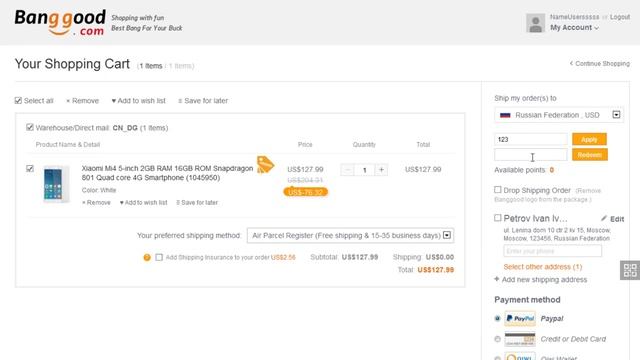Open the shipping insurance help icon
Viewport: 640px width, 360px height.
(x=147, y=257)
